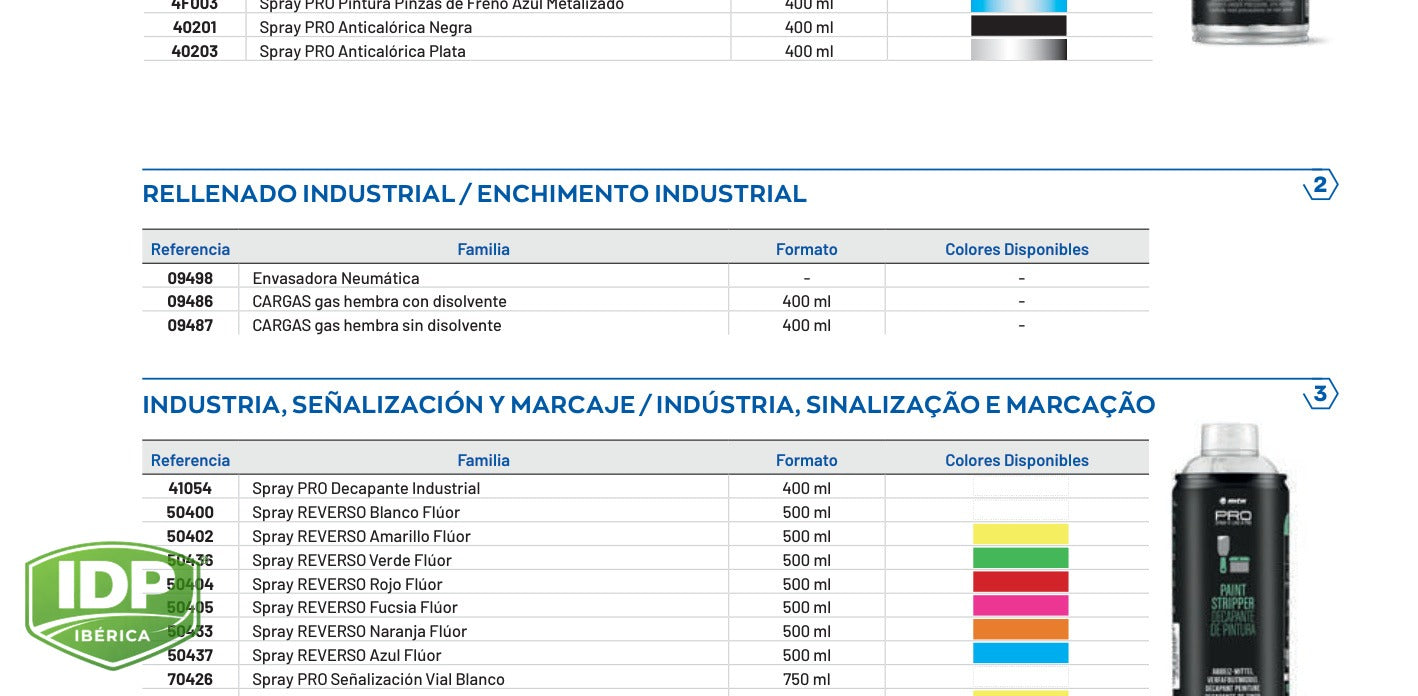Click '400 ml' in the Anticalórica Negra row
This screenshot has width=1418, height=696.
(809, 27)
